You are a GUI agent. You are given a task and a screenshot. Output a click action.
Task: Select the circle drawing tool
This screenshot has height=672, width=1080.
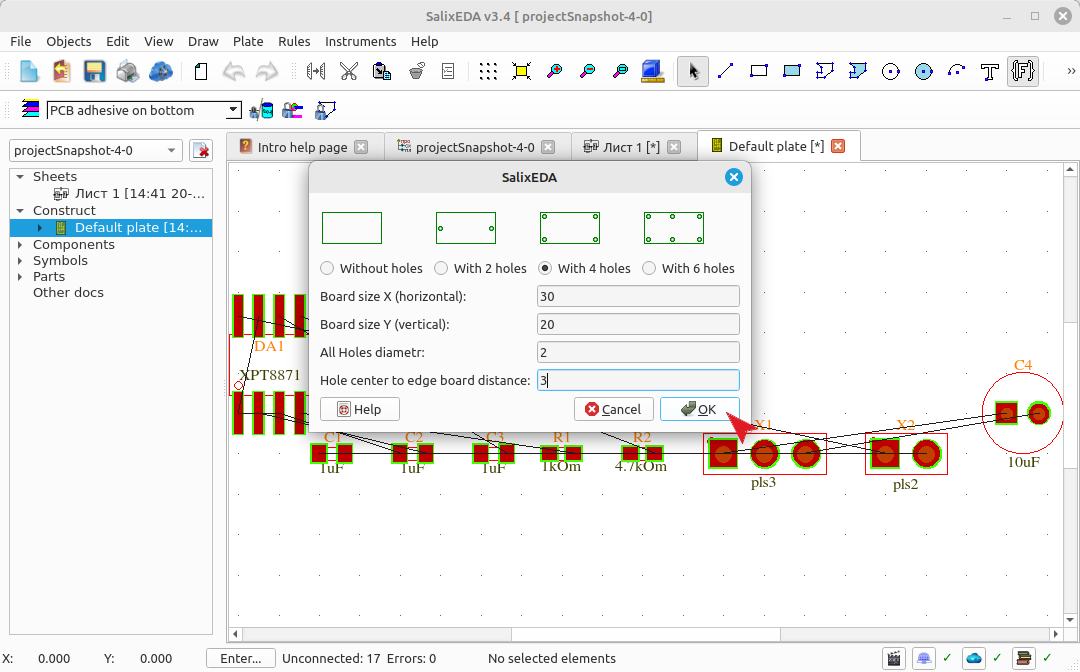891,71
